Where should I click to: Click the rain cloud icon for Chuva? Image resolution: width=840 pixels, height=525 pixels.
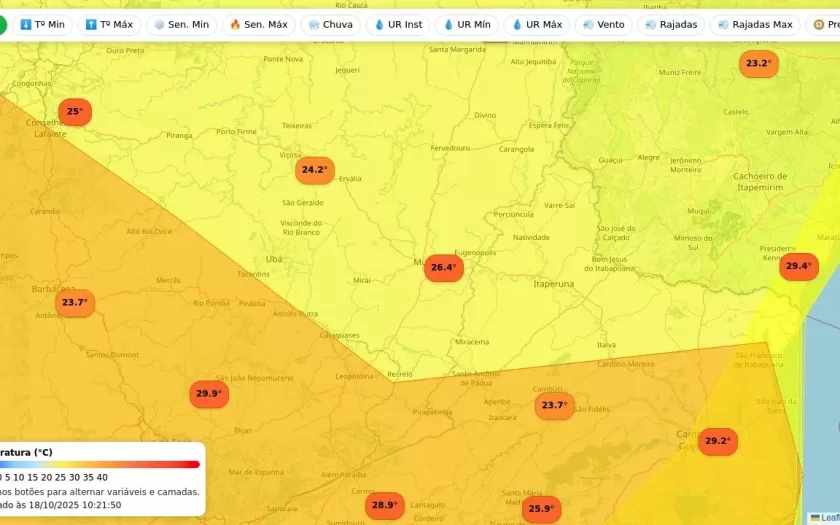pos(315,24)
